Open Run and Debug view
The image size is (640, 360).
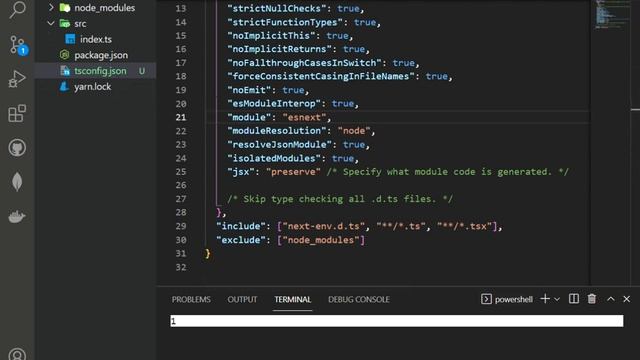(x=17, y=79)
